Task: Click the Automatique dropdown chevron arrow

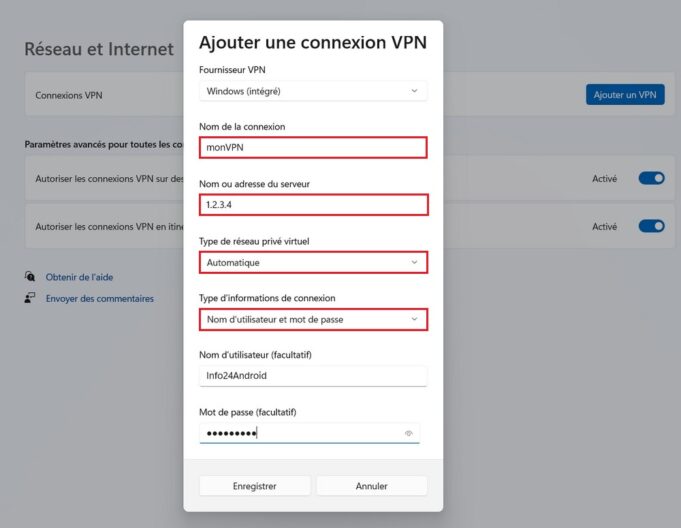Action: [414, 262]
